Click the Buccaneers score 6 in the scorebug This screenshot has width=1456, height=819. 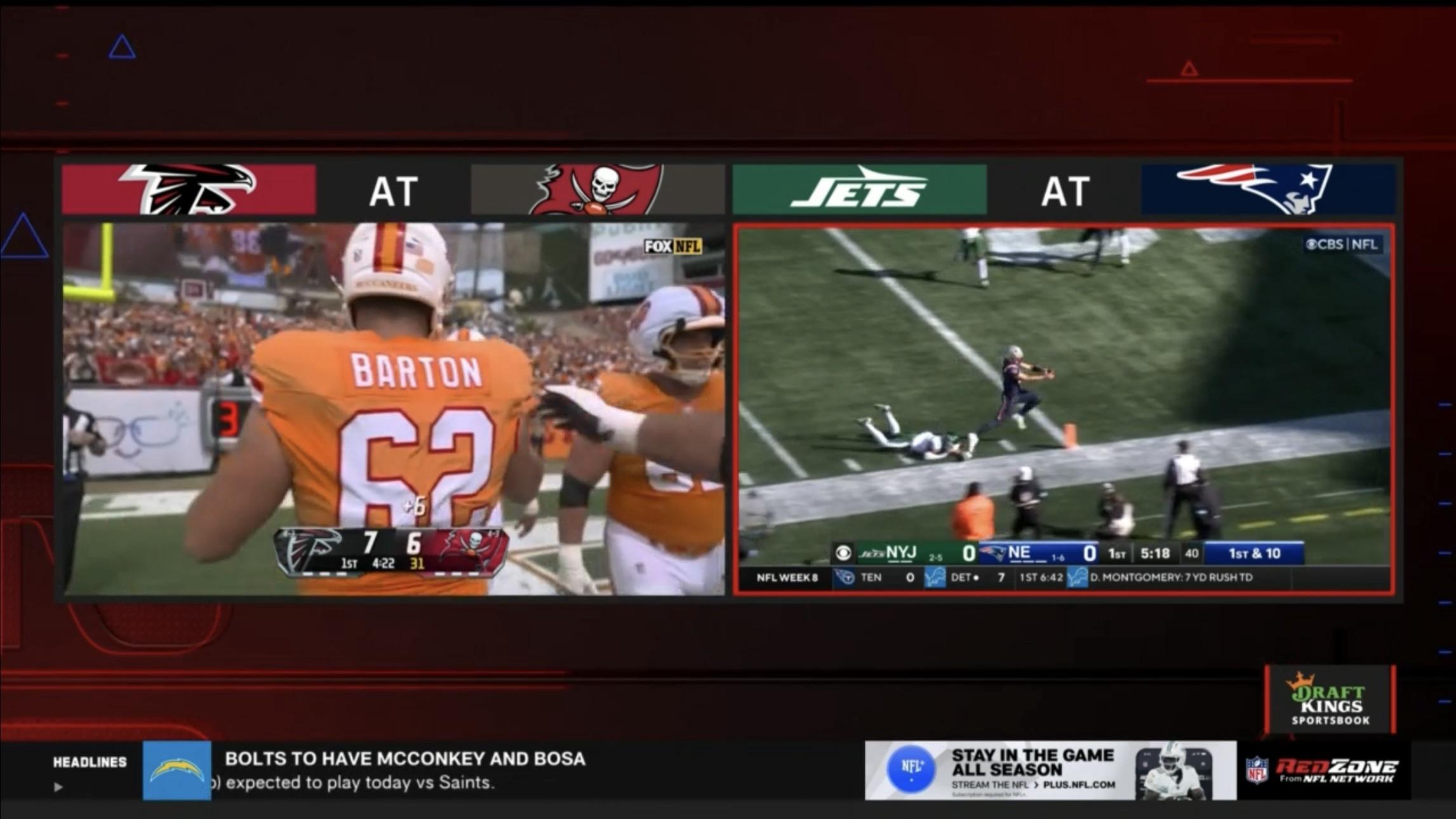[x=413, y=543]
